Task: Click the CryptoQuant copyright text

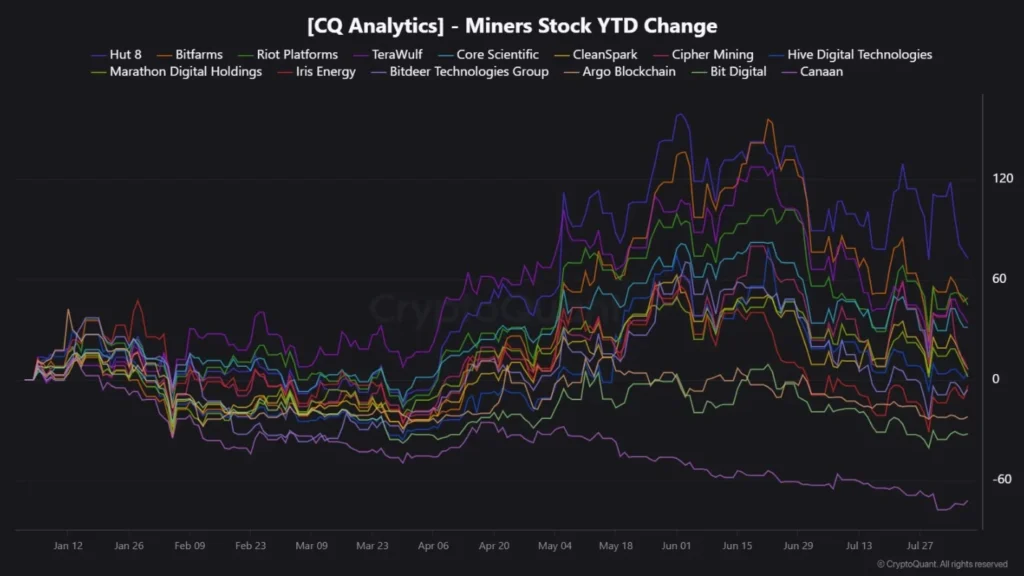Action: (x=942, y=564)
